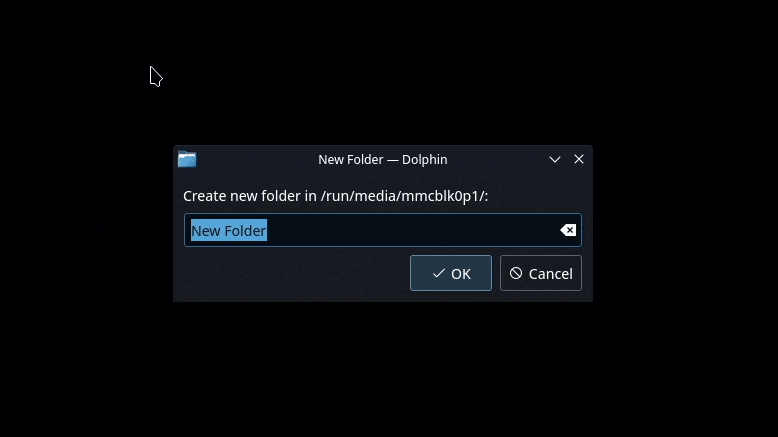The height and width of the screenshot is (437, 778).
Task: Click the /run/media/mmcblk0p1/ path text
Action: click(x=403, y=196)
